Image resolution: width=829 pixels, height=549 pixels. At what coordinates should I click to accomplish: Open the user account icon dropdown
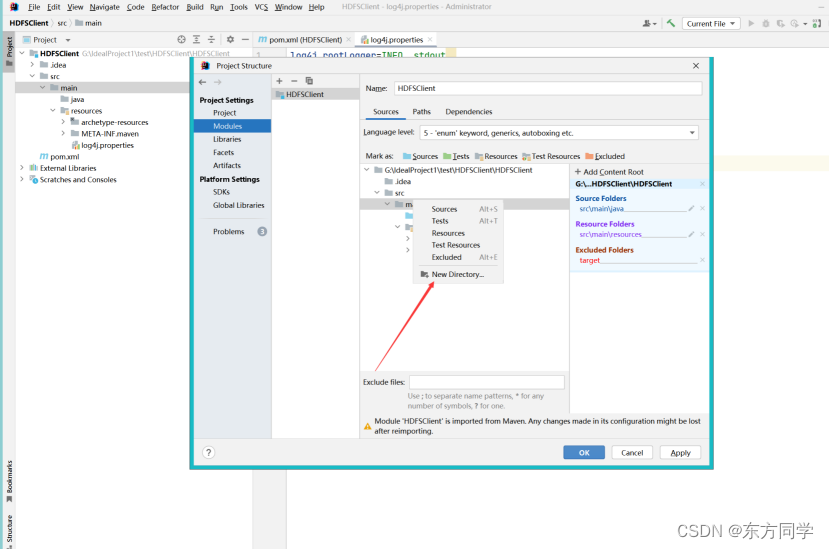(649, 23)
